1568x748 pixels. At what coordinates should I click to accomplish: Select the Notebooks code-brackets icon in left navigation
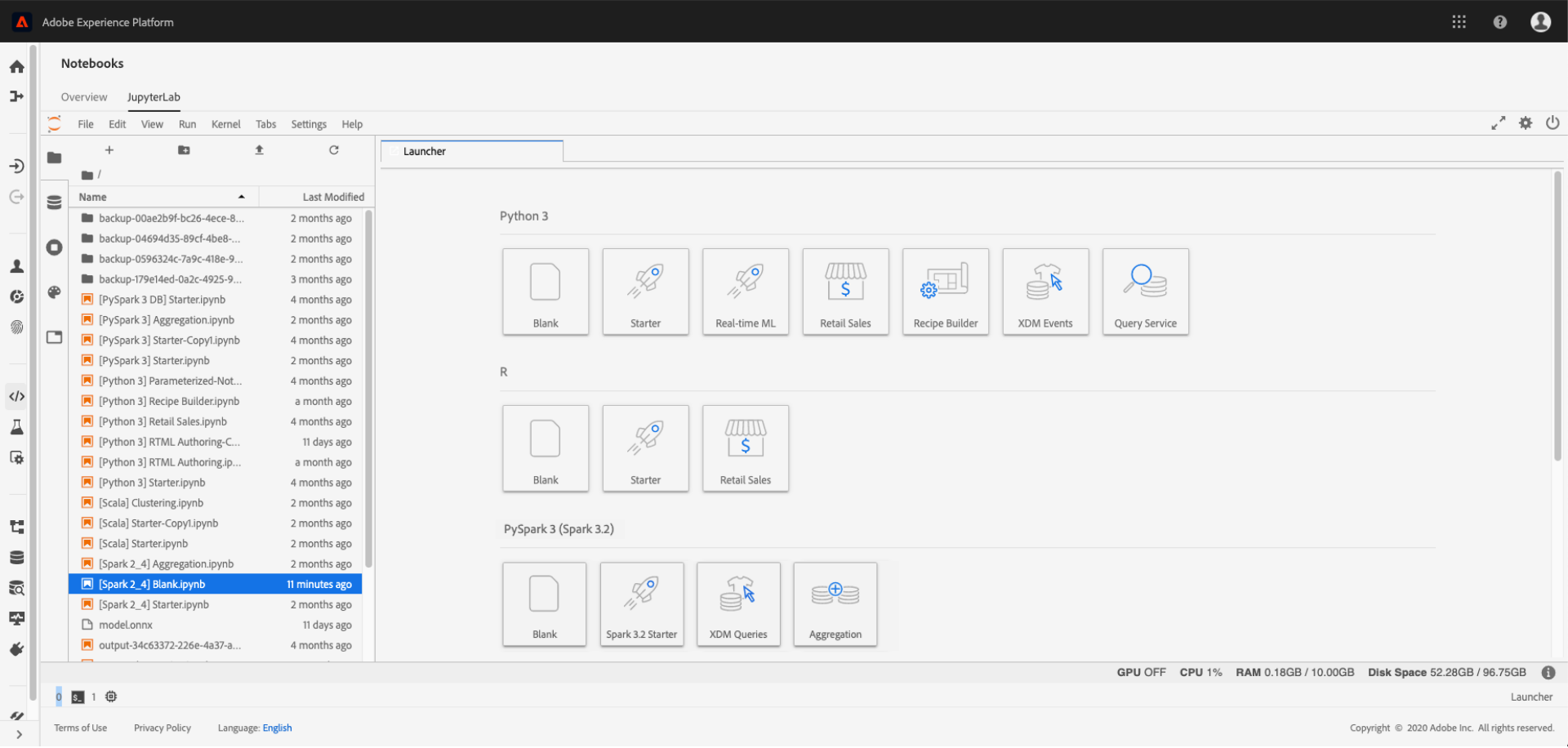click(16, 397)
